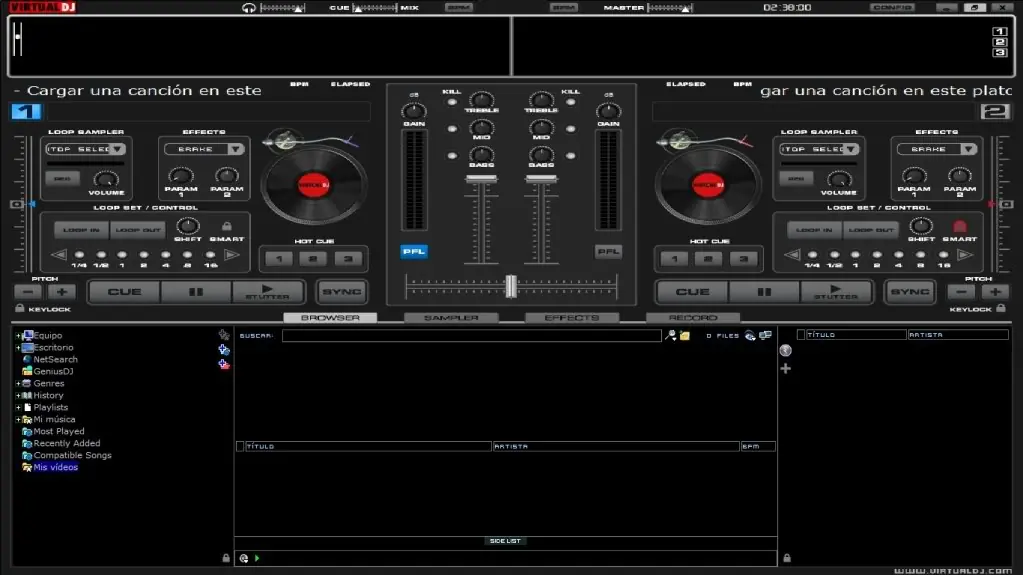The height and width of the screenshot is (575, 1023).
Task: Expand the Playlists tree node
Action: pyautogui.click(x=18, y=407)
